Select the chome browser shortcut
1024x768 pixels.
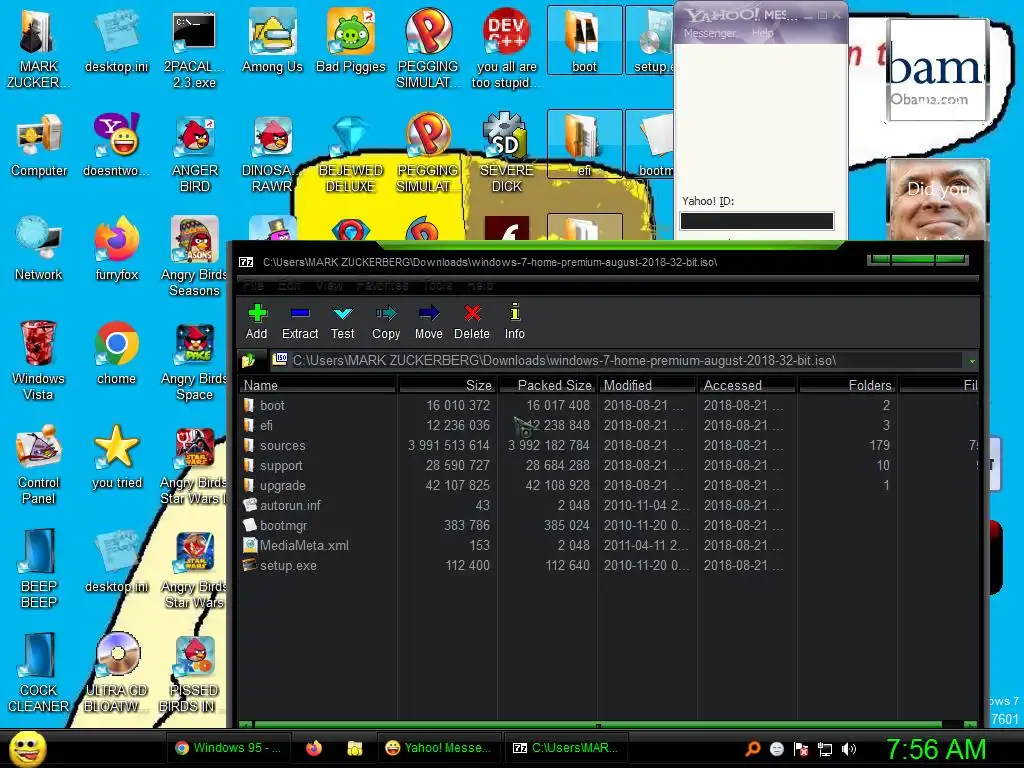116,353
